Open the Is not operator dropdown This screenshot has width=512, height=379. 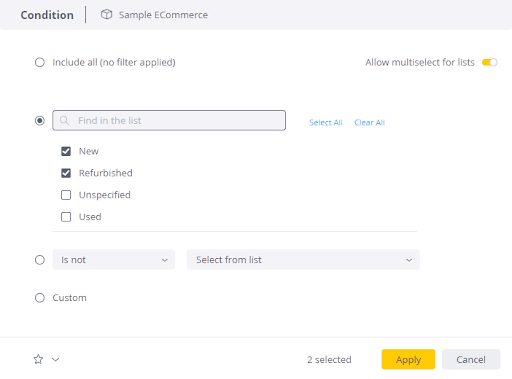(x=114, y=260)
